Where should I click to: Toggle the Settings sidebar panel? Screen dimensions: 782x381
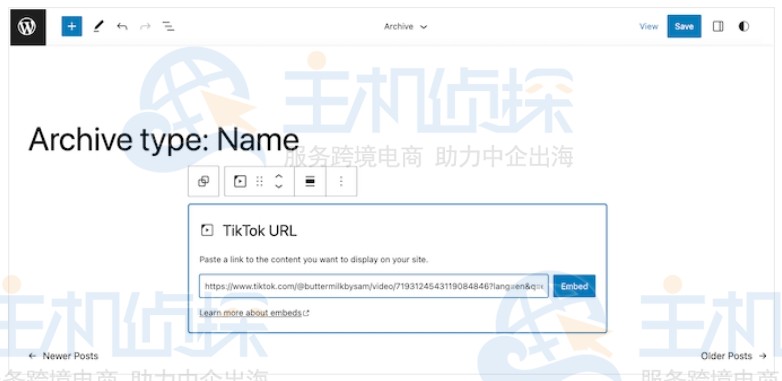pyautogui.click(x=718, y=26)
